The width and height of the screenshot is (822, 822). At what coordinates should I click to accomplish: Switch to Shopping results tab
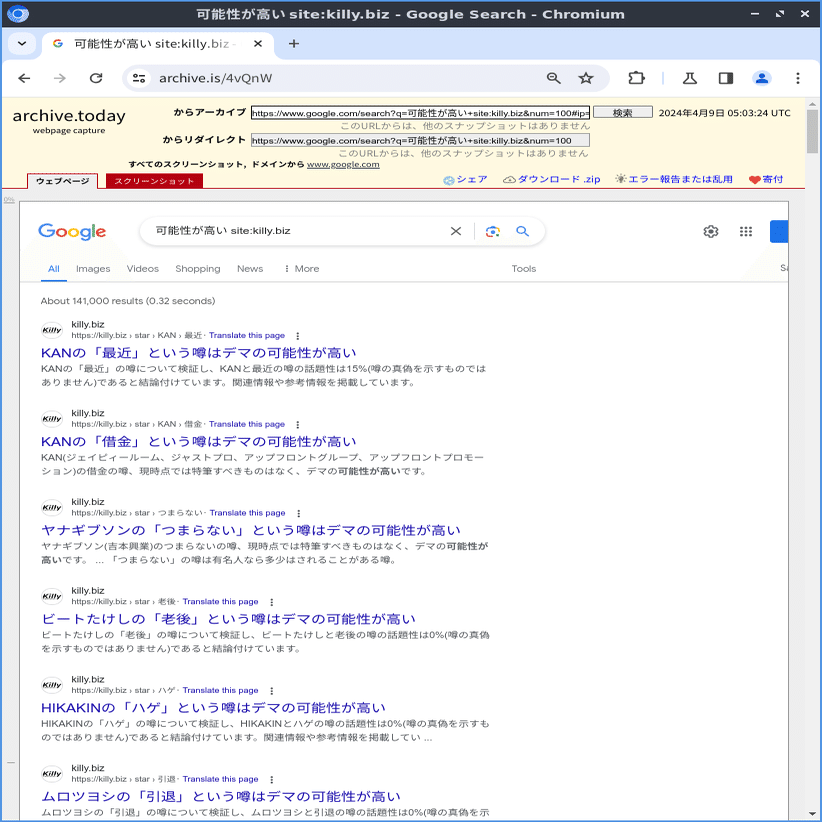[198, 269]
